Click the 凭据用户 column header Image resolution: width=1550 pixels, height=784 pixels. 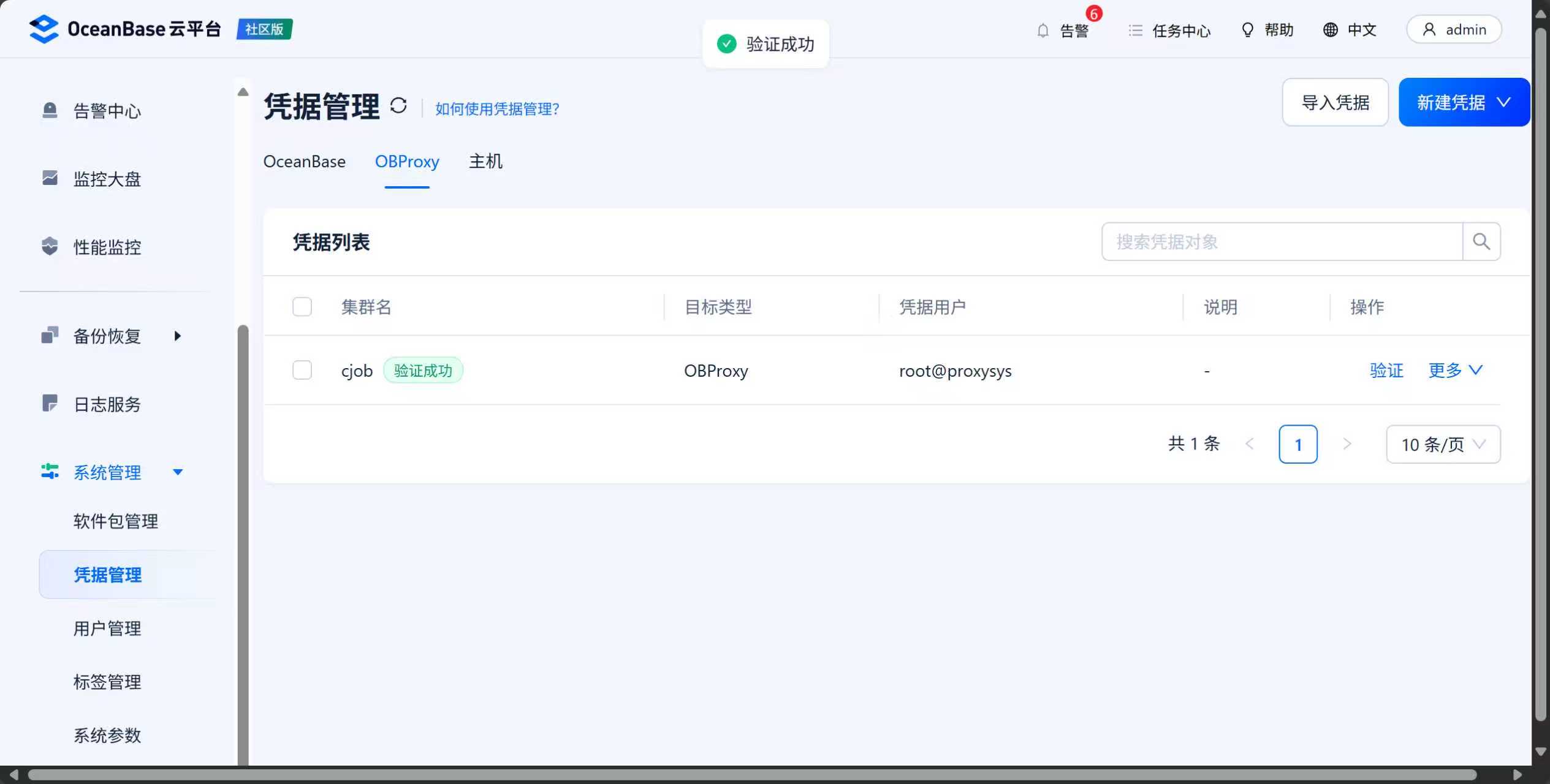(x=932, y=307)
